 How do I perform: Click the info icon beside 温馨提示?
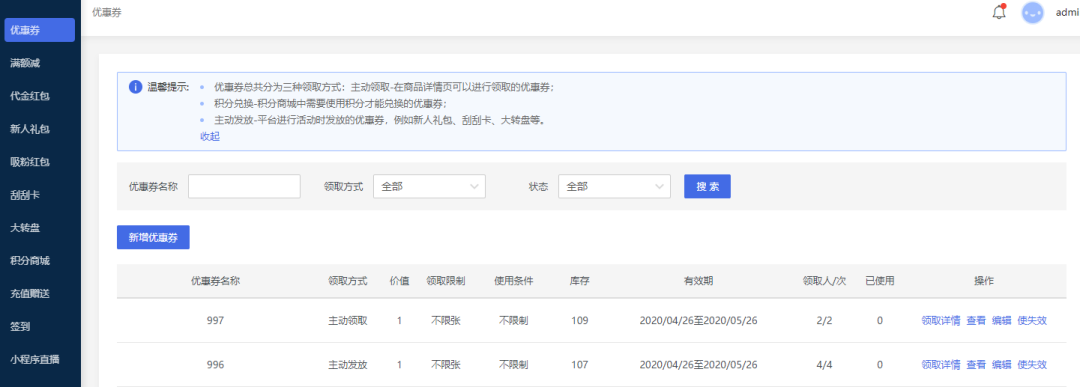135,87
